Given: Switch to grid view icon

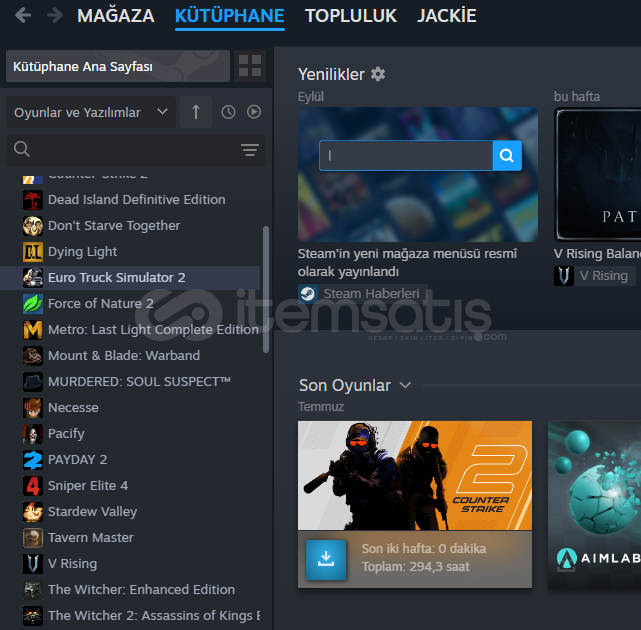Looking at the screenshot, I should (x=250, y=66).
